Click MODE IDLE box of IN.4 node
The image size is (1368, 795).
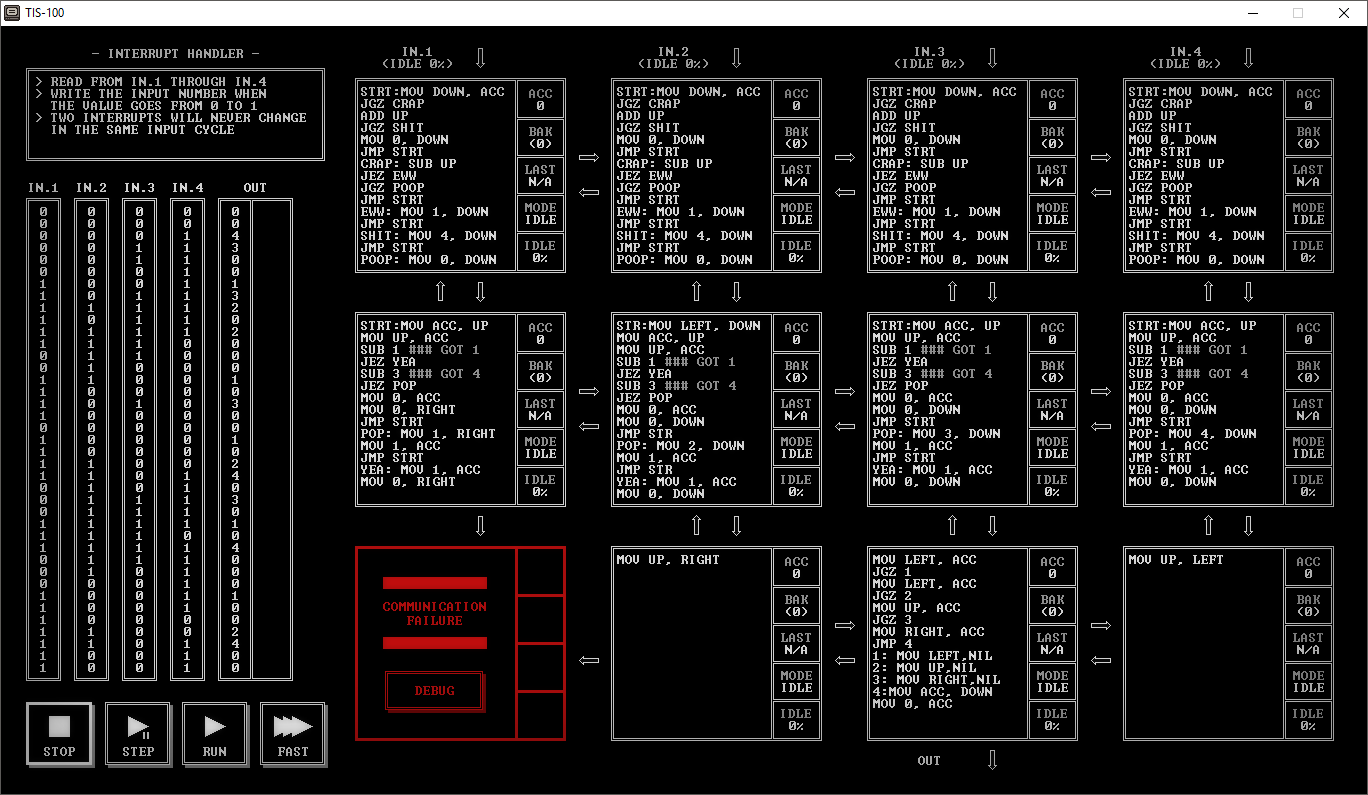click(x=1308, y=213)
